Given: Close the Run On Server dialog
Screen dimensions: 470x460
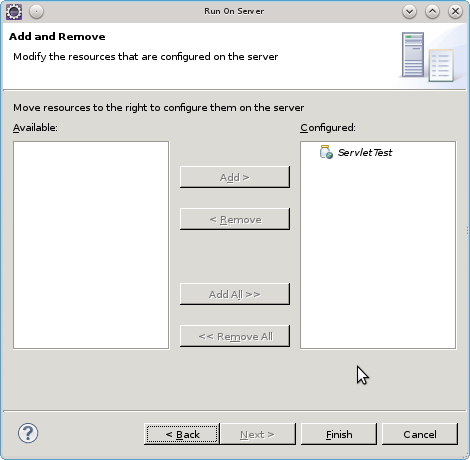Looking at the screenshot, I should tap(455, 12).
